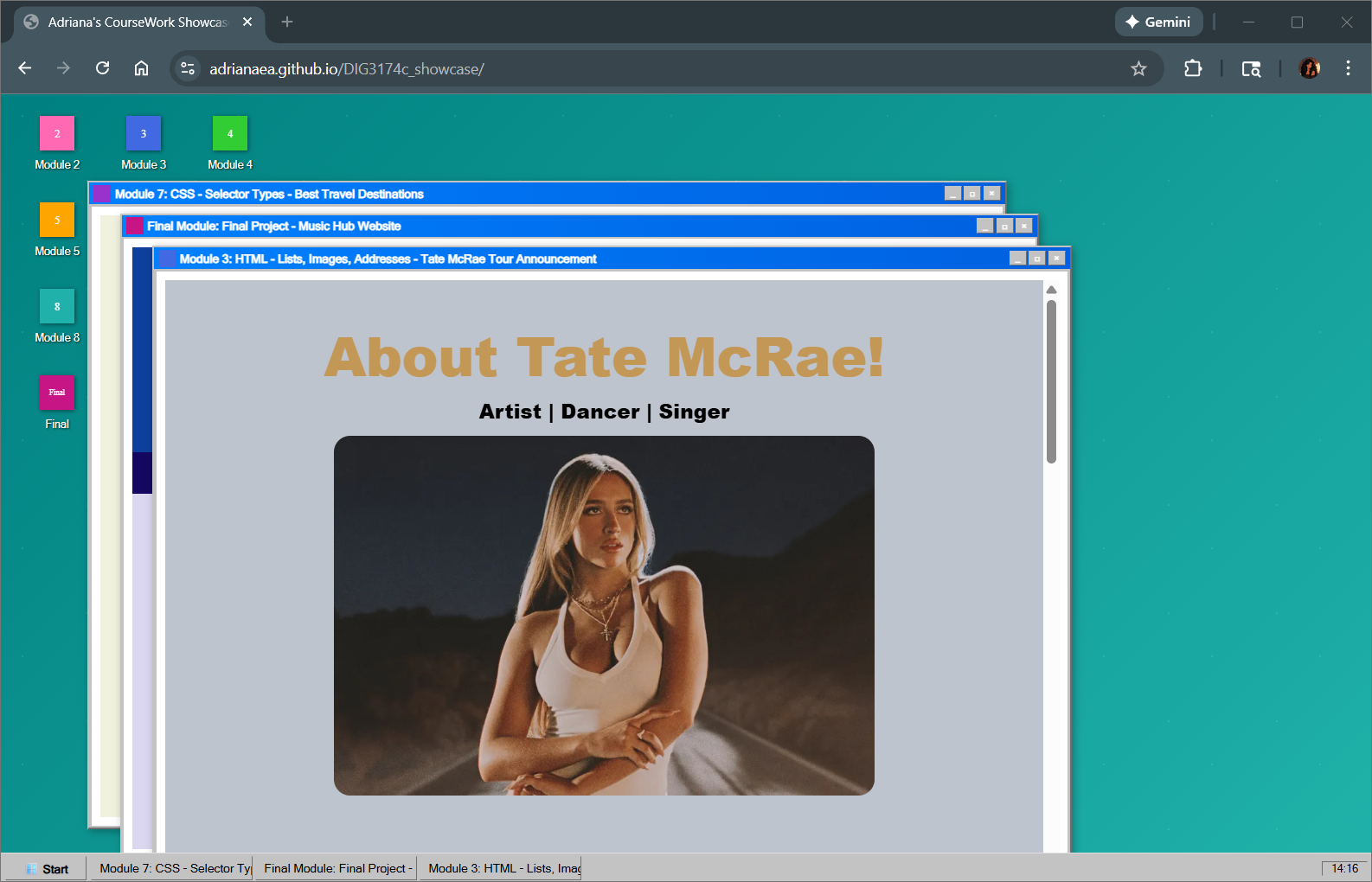Click the Start button in taskbar
1372x882 pixels.
[47, 868]
